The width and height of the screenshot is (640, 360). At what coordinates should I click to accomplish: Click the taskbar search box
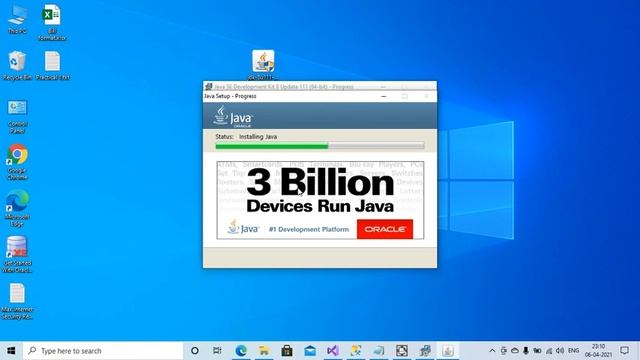coord(103,351)
